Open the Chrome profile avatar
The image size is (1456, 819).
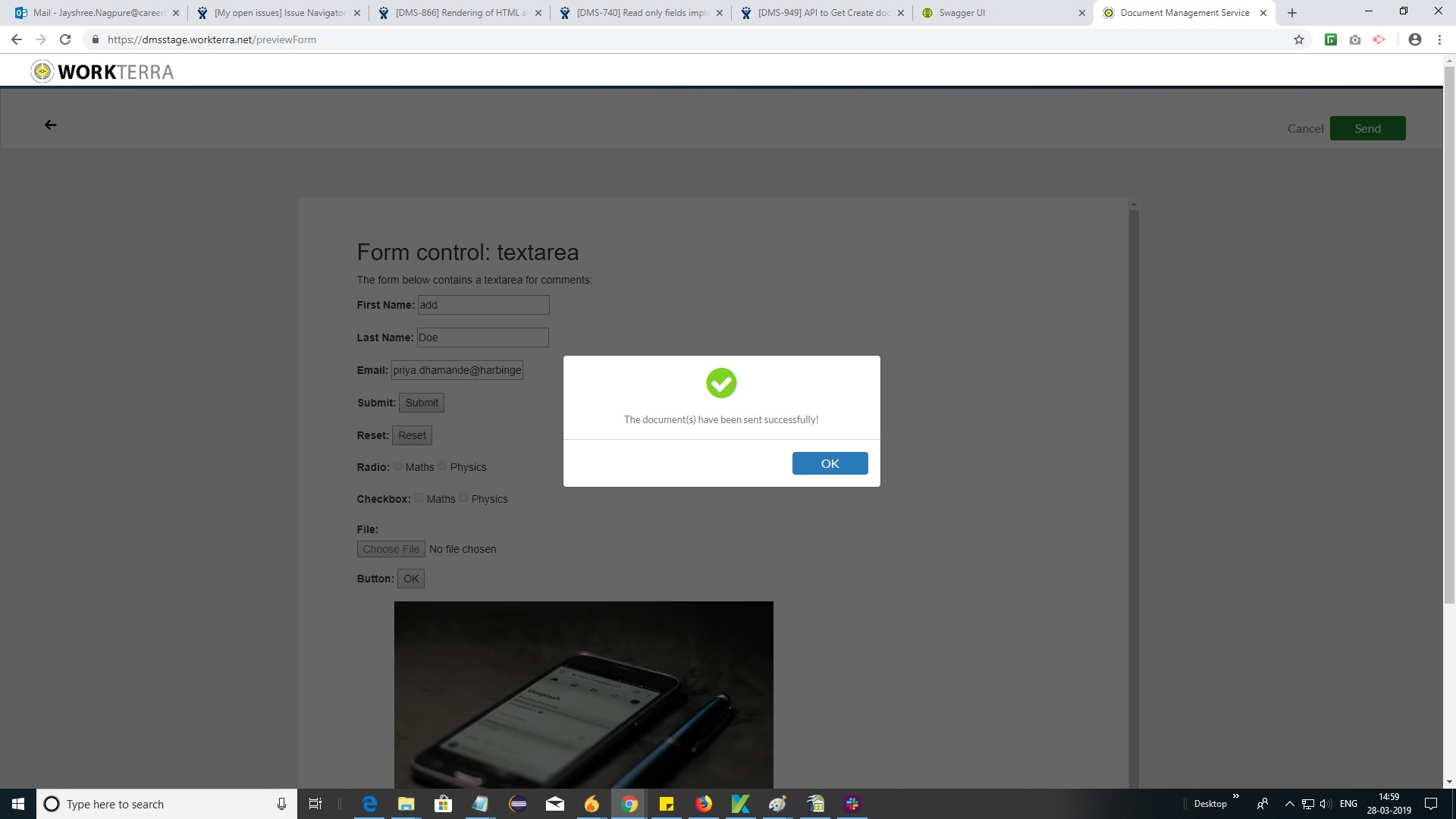click(x=1415, y=39)
